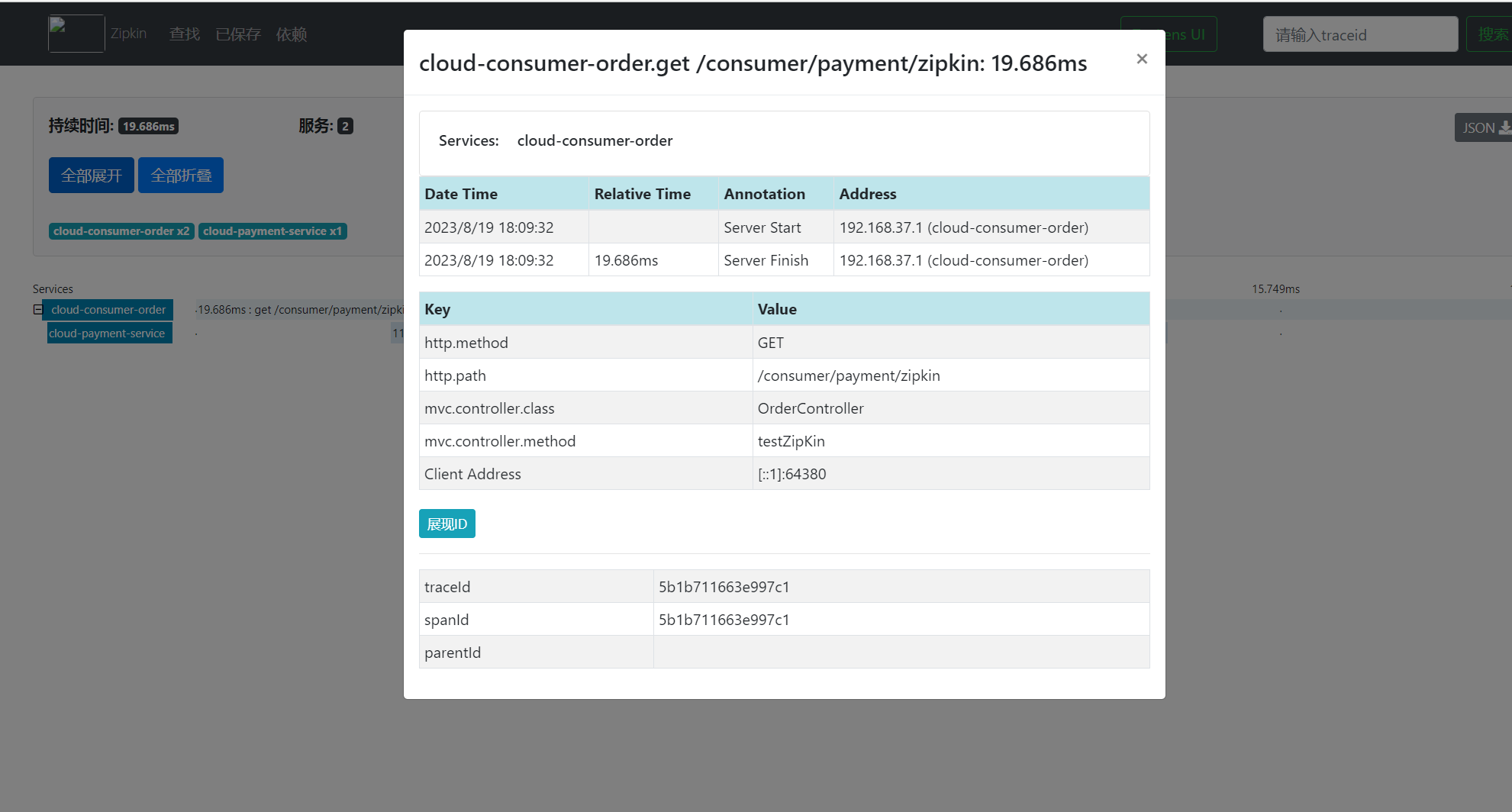Viewport: 1512px width, 812px height.
Task: Download the trace as JSON
Action: [1483, 127]
